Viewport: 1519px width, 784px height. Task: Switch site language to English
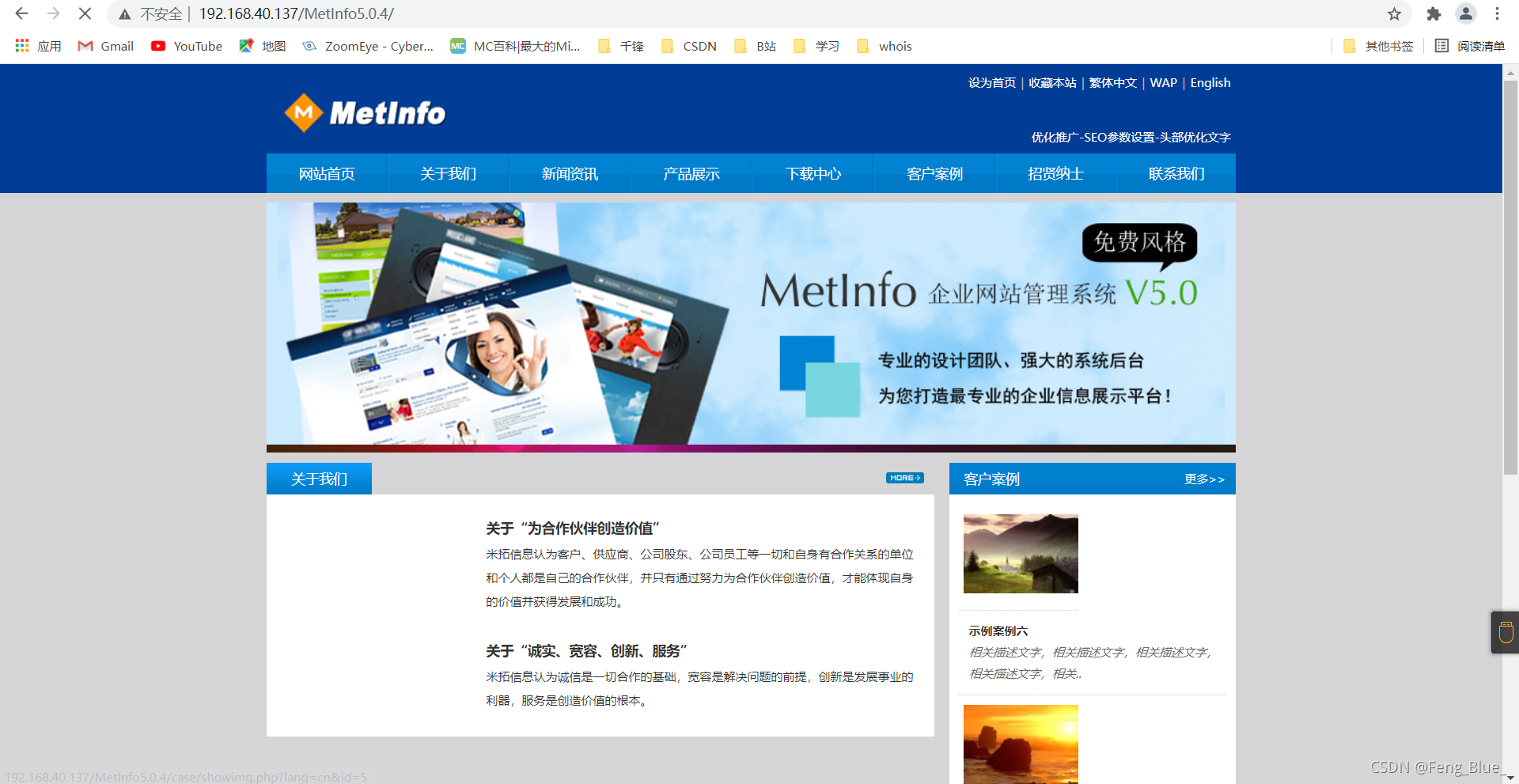tap(1210, 83)
